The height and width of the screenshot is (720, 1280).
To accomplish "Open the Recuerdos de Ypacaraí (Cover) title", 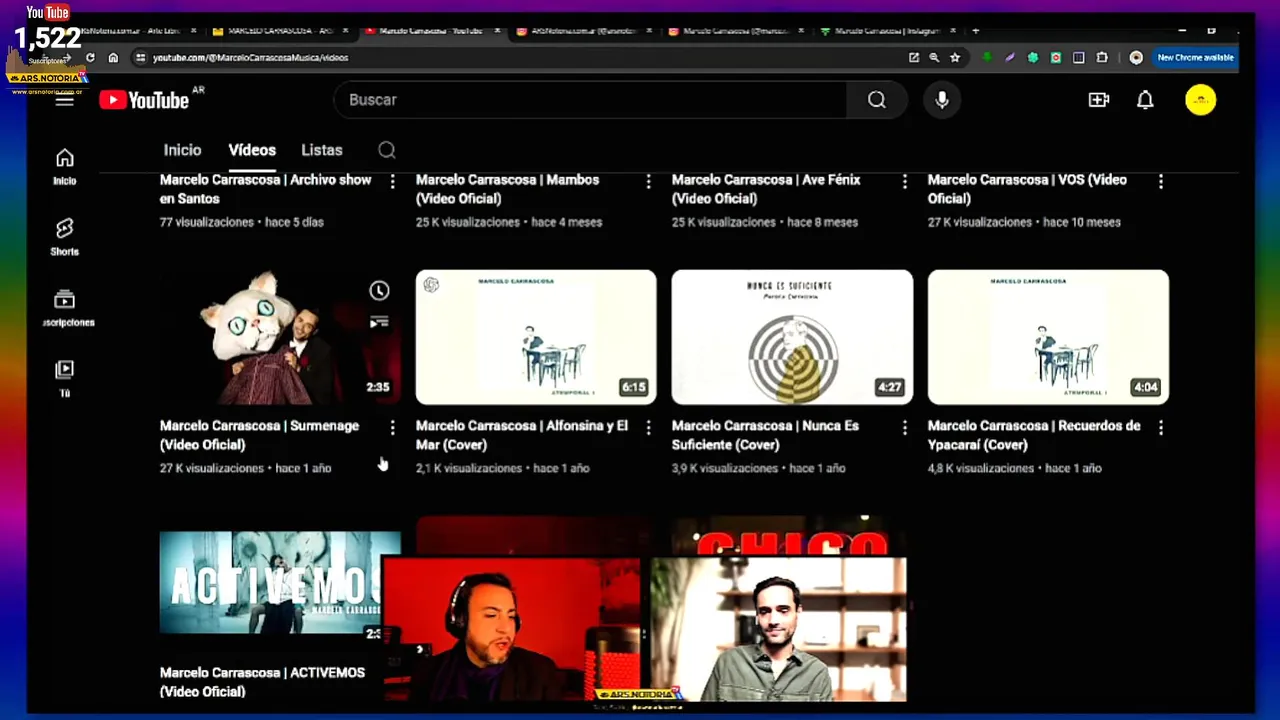I will click(x=1034, y=435).
